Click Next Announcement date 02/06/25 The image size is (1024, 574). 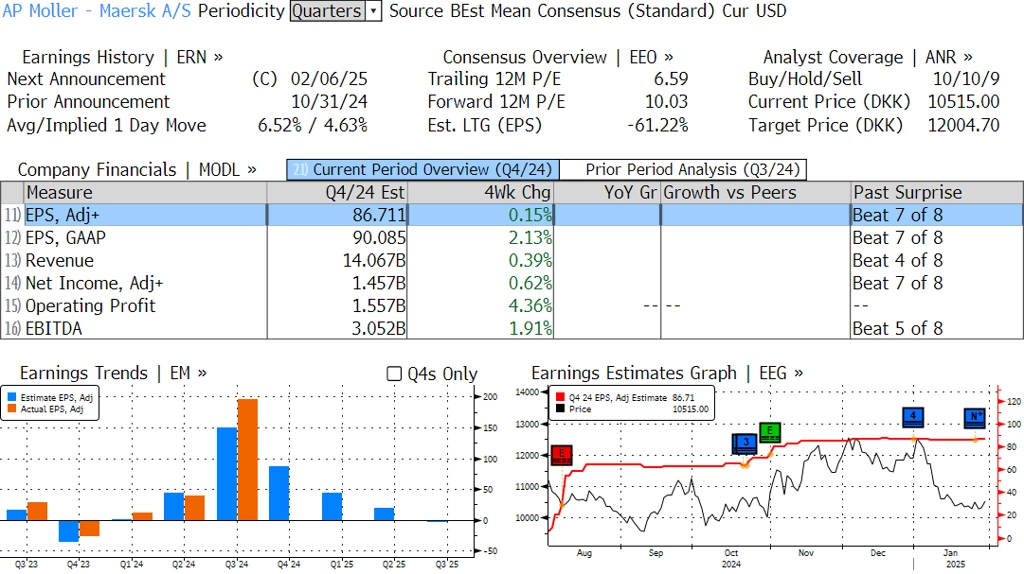point(329,79)
